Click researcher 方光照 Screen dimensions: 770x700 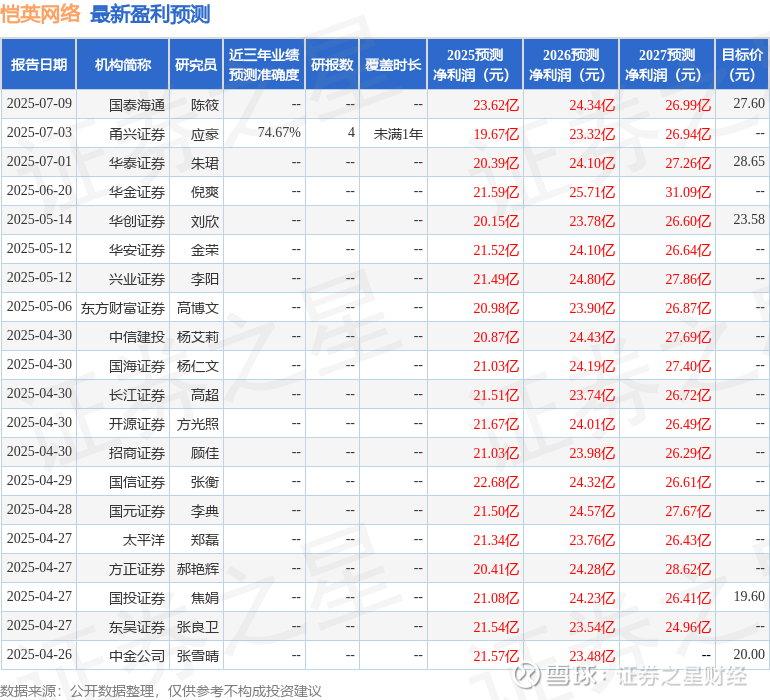[198, 423]
